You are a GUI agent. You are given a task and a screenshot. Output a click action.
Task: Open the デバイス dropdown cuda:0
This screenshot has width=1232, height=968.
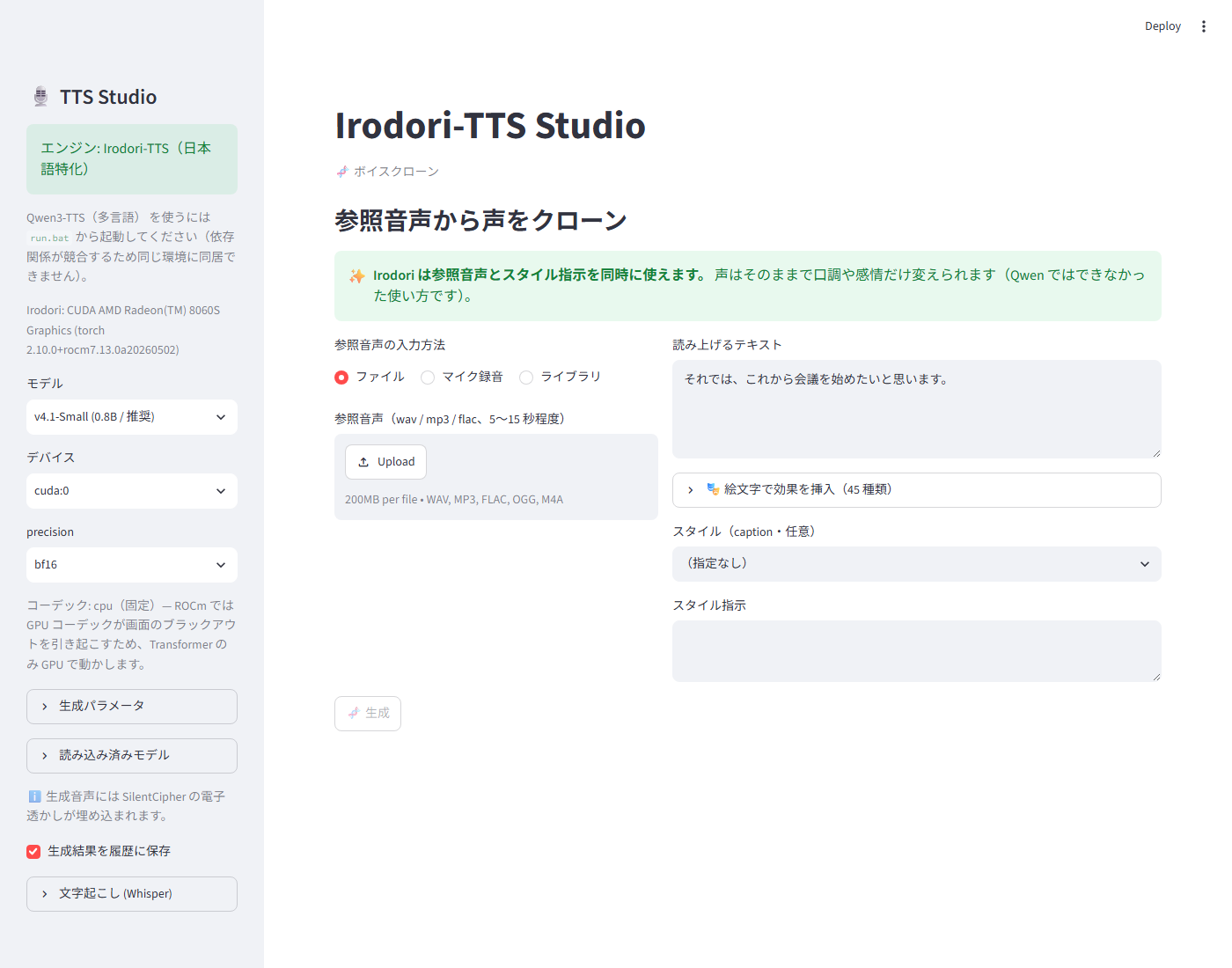[x=132, y=491]
